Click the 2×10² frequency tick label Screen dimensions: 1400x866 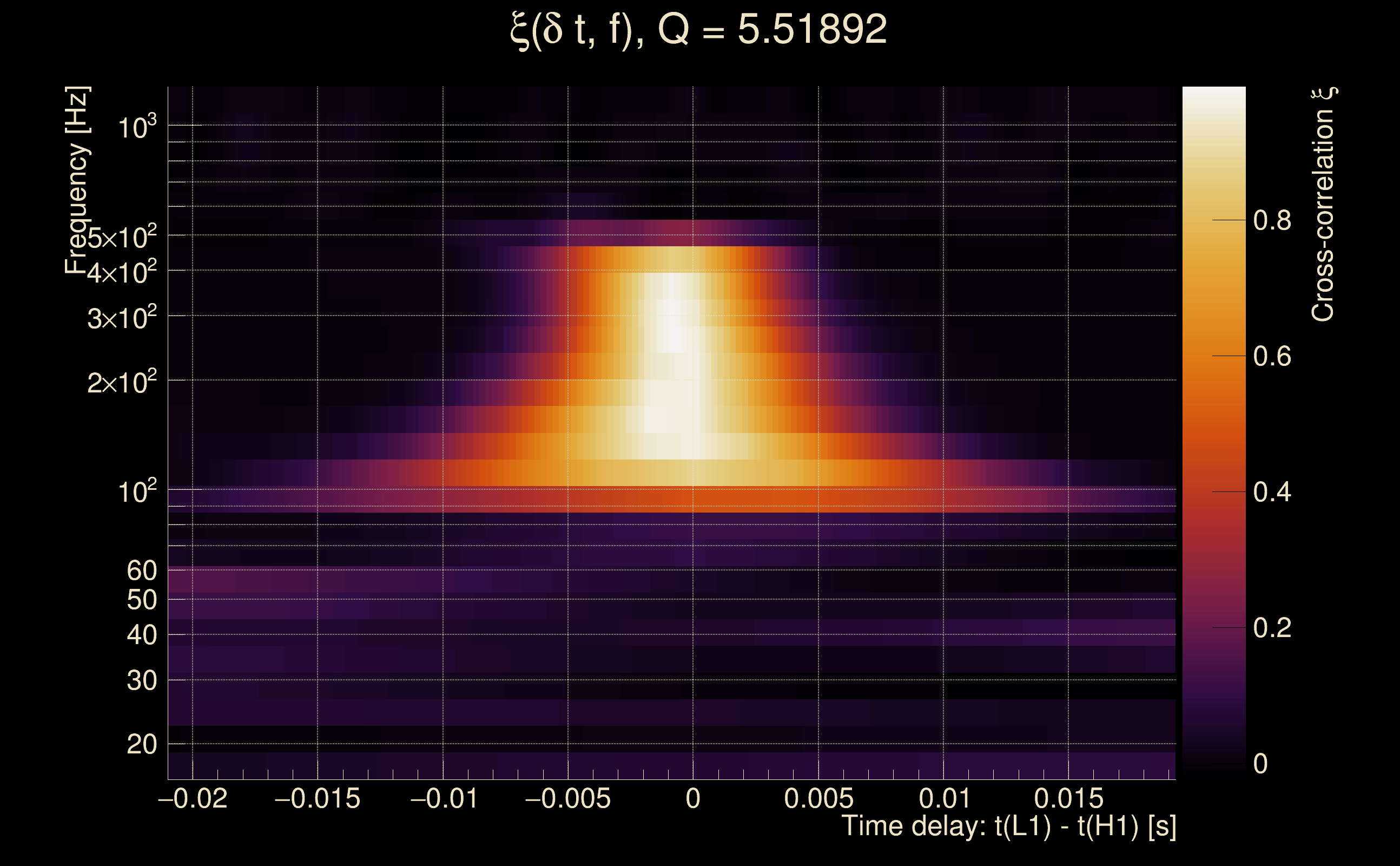click(x=122, y=382)
